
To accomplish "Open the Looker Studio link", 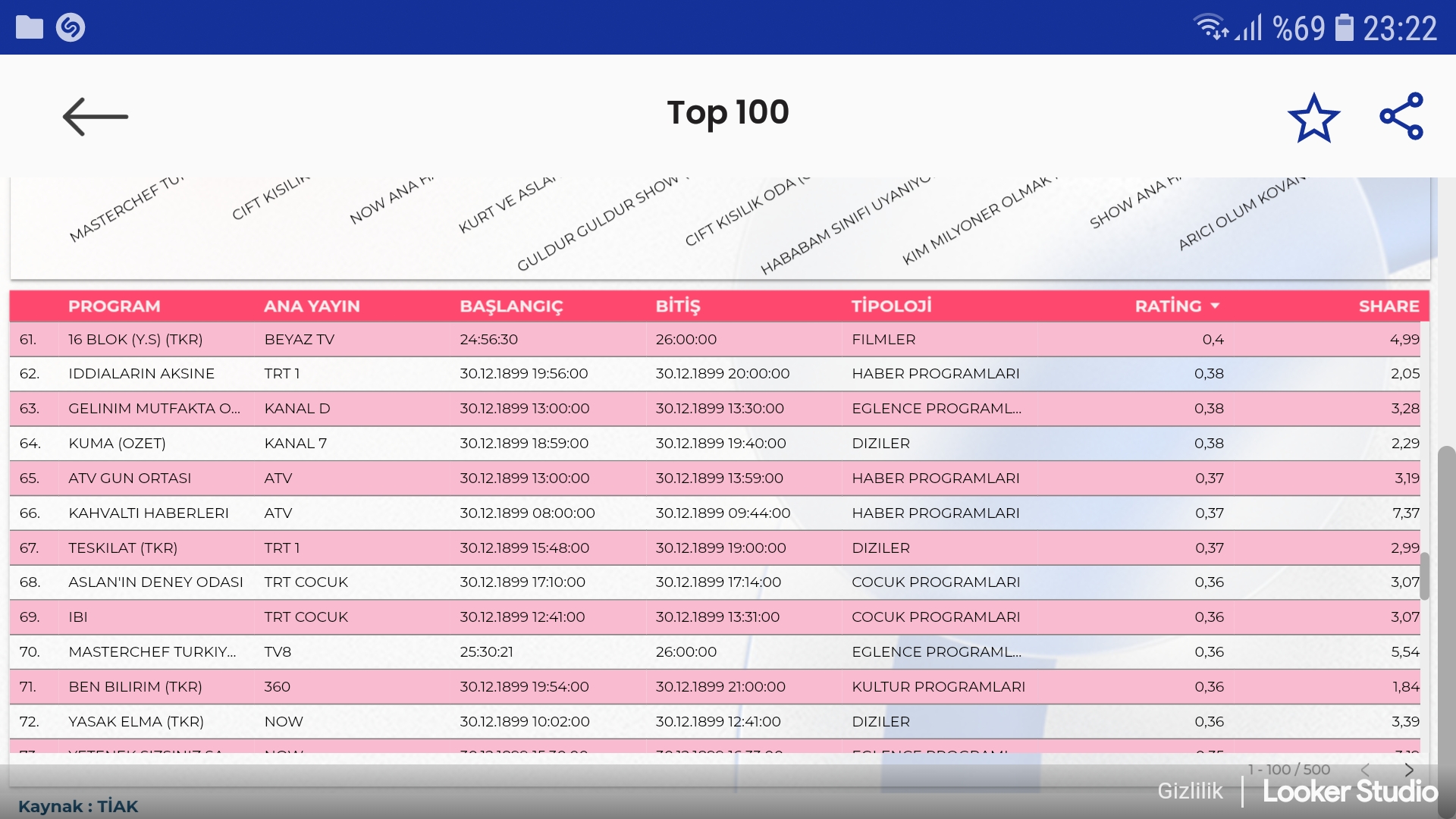I will (1350, 791).
